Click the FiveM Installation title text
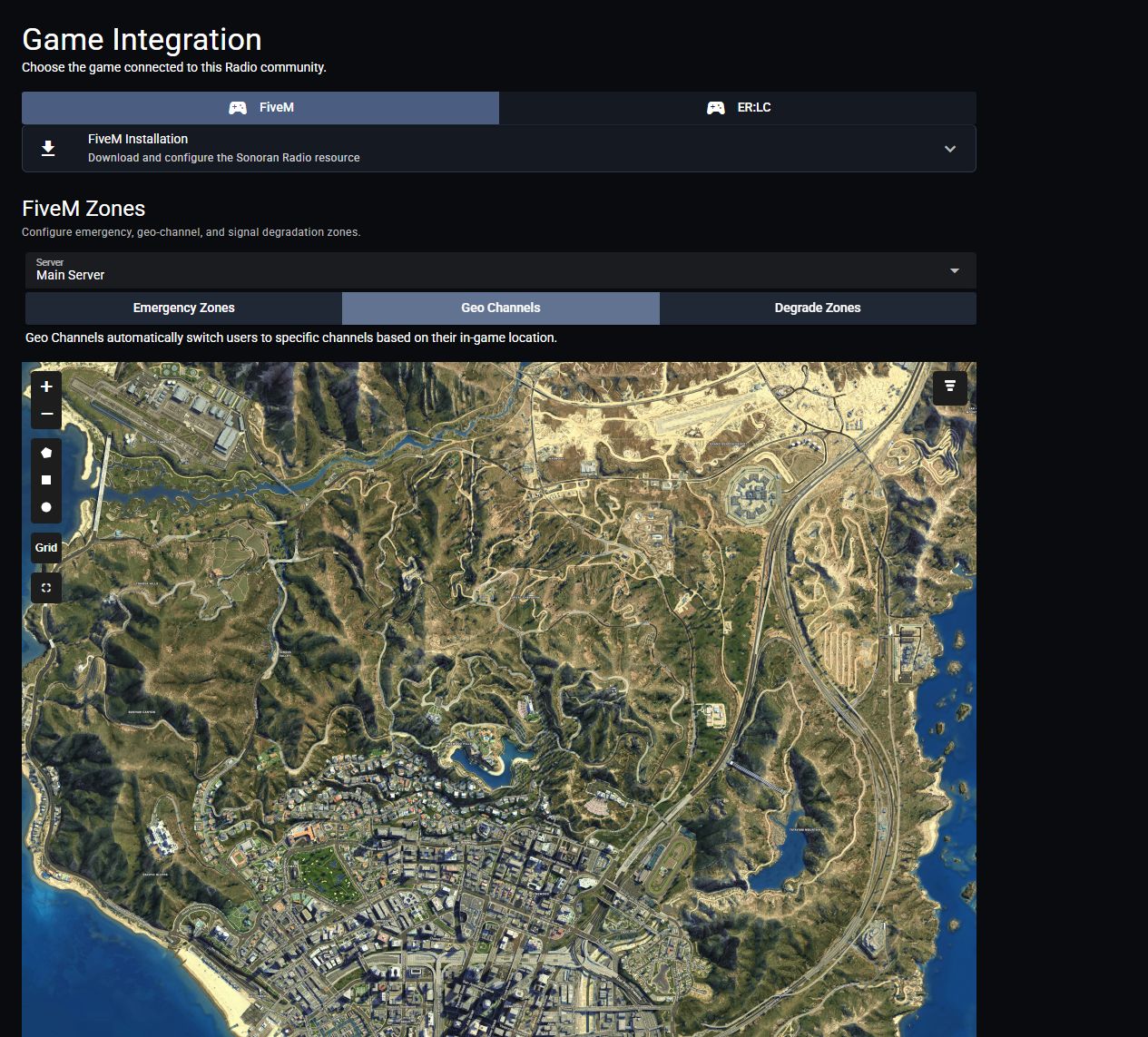The width and height of the screenshot is (1148, 1037). pos(138,139)
